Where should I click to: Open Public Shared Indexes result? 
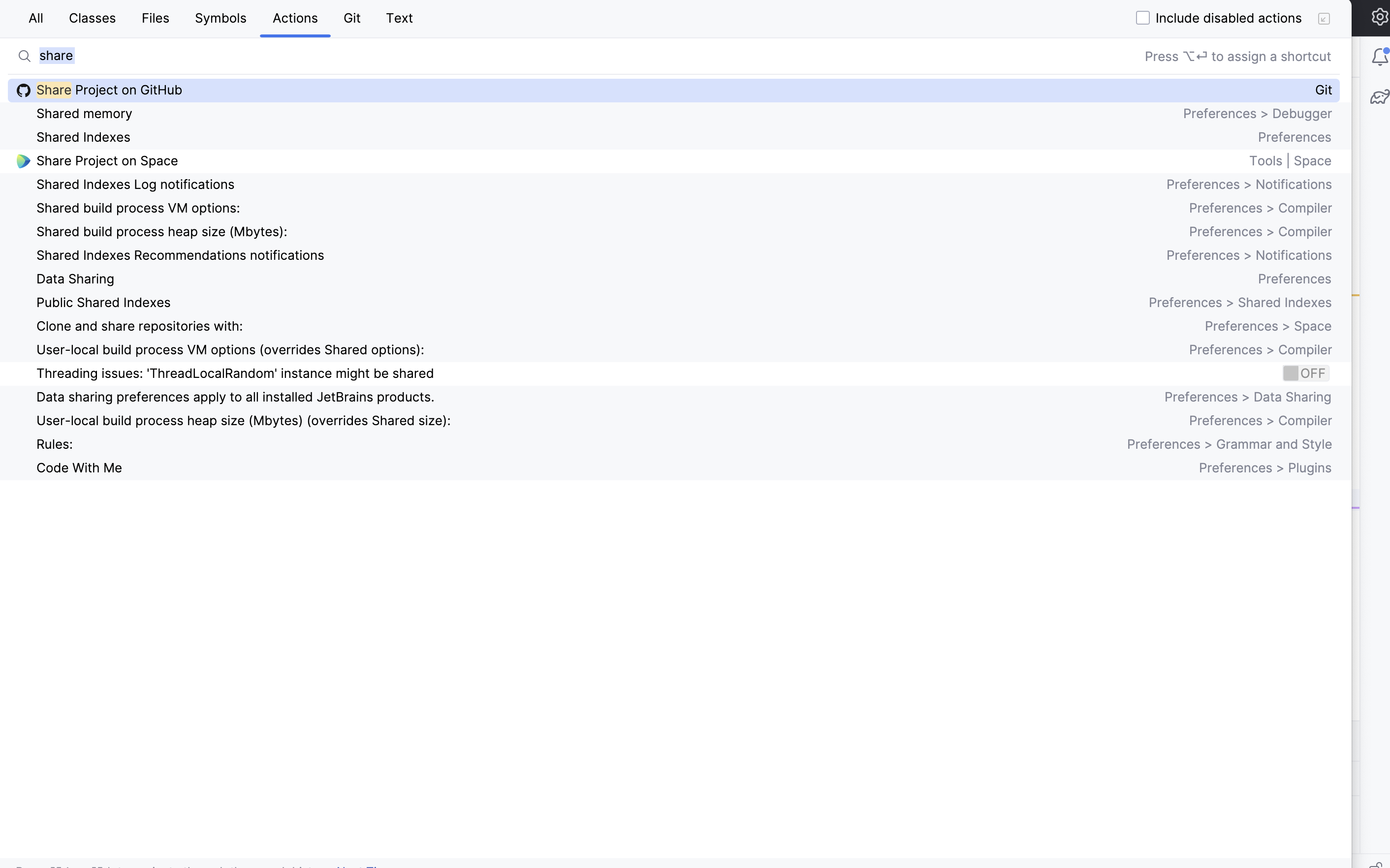click(x=103, y=303)
